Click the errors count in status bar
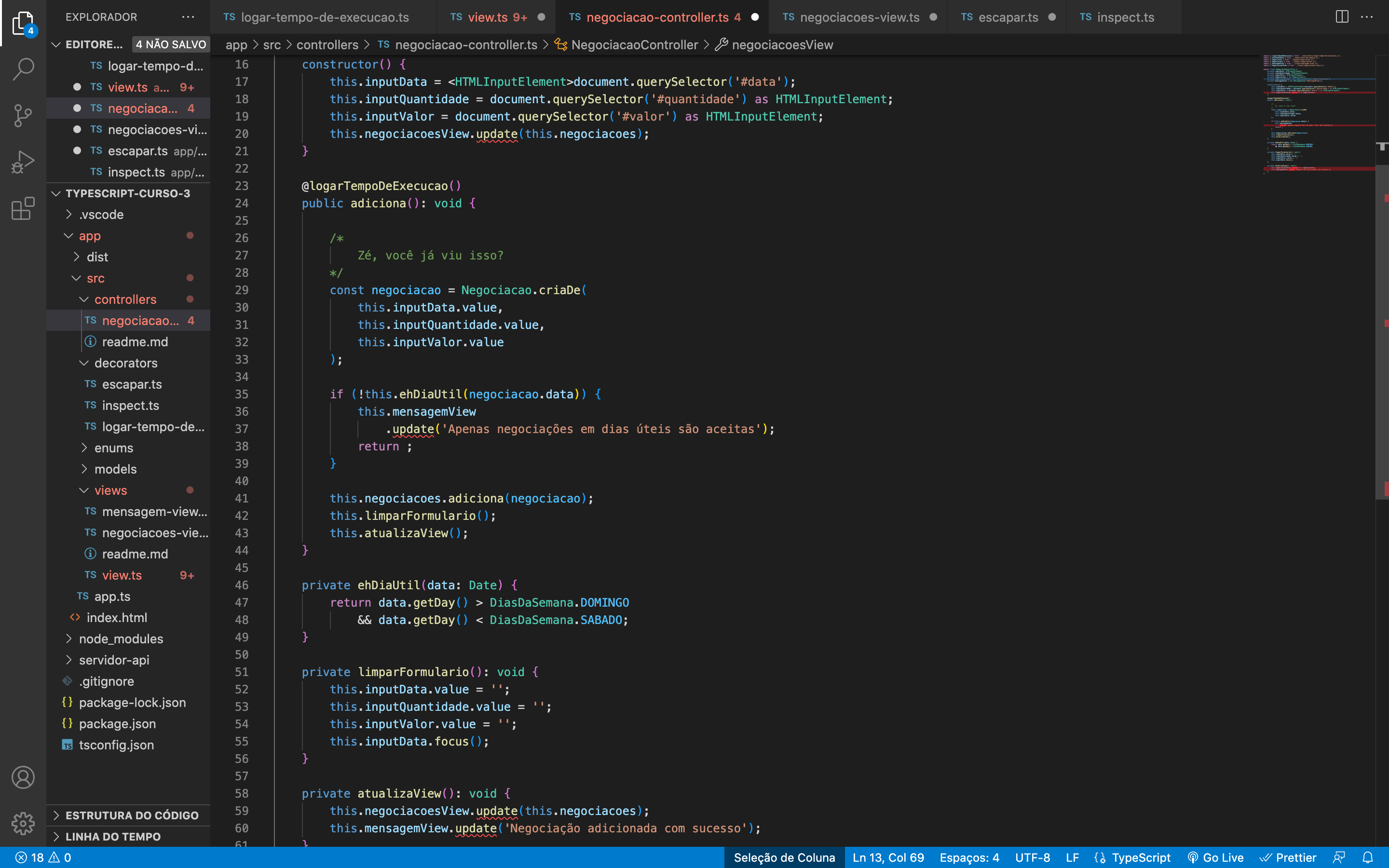 [29, 858]
